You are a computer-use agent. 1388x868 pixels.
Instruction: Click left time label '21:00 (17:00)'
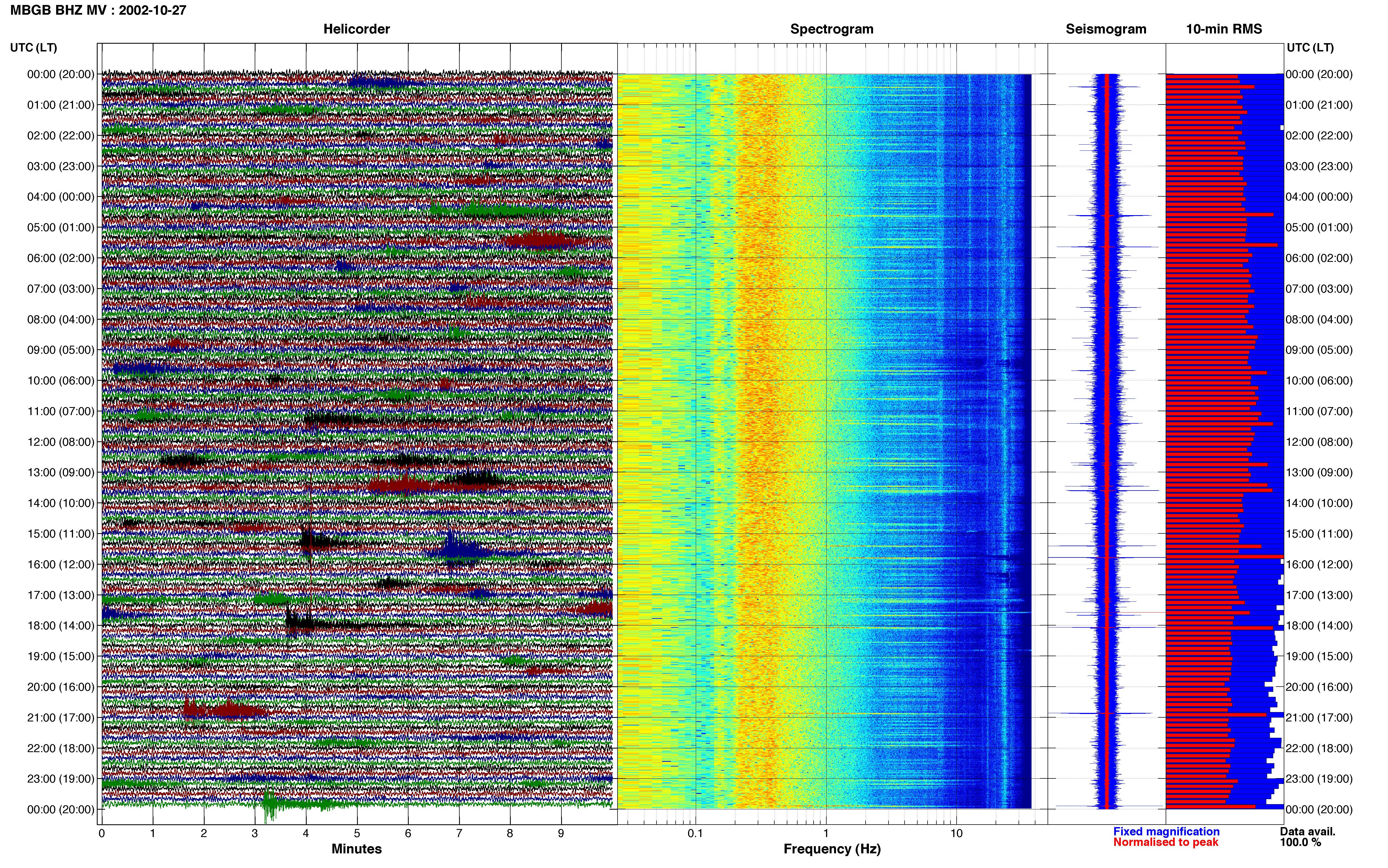pos(61,718)
